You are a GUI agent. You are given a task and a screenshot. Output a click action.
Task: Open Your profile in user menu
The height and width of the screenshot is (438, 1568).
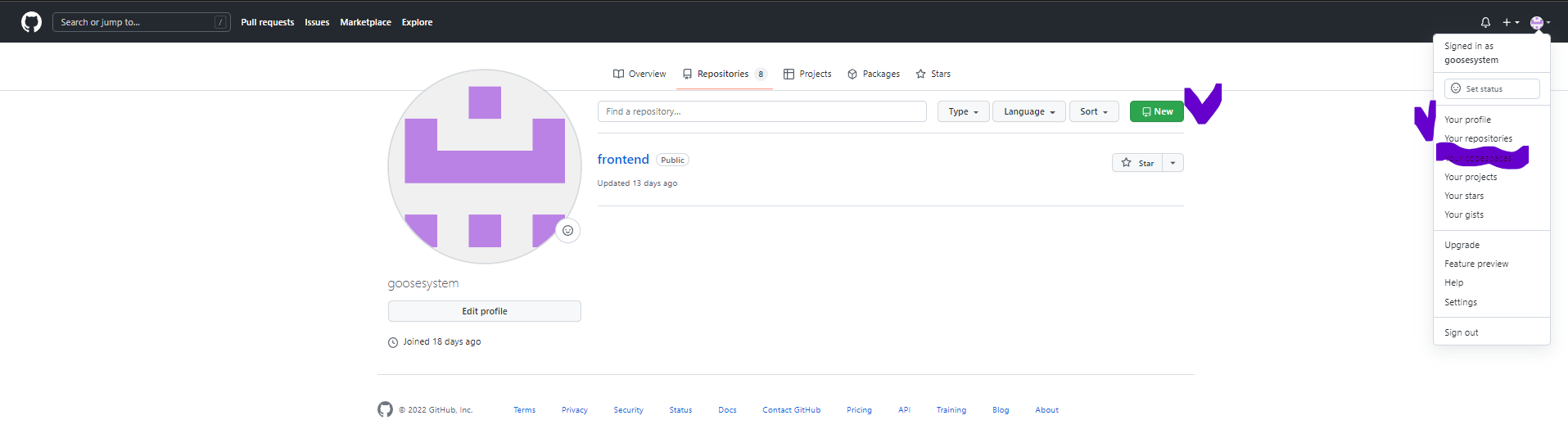(1467, 120)
